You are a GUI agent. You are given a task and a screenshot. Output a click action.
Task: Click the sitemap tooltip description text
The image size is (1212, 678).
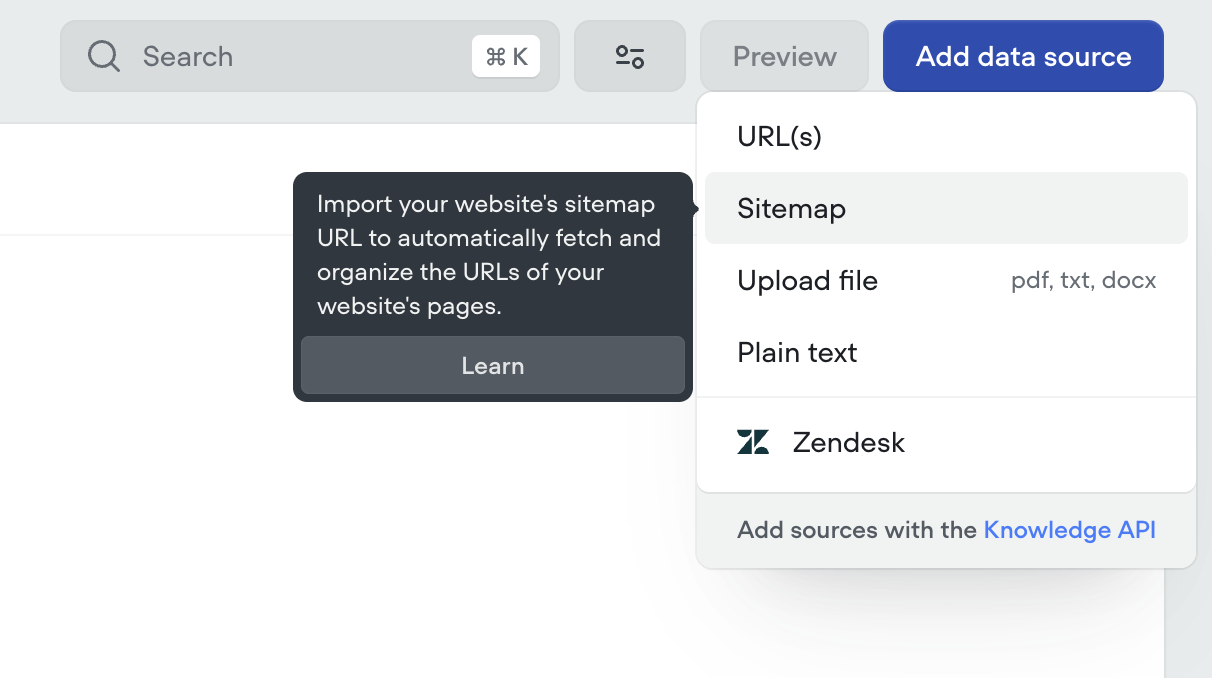[488, 255]
